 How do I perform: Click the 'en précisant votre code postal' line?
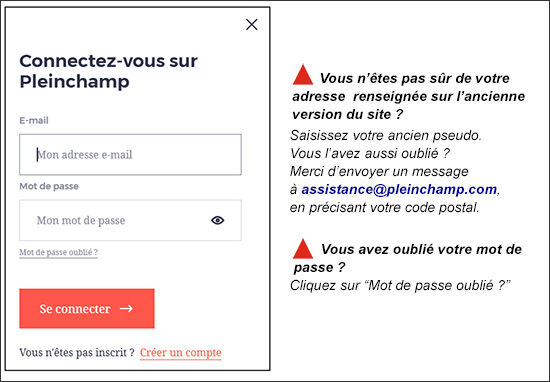(x=385, y=208)
